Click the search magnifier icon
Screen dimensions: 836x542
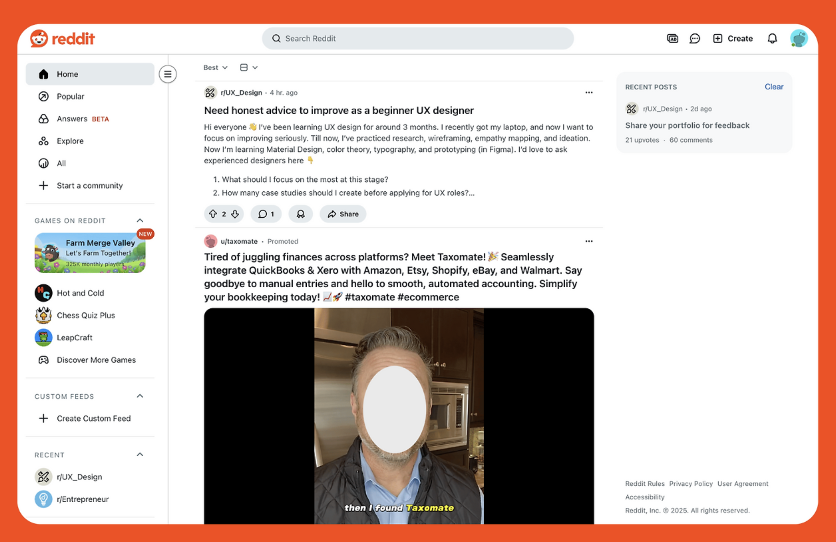[276, 38]
